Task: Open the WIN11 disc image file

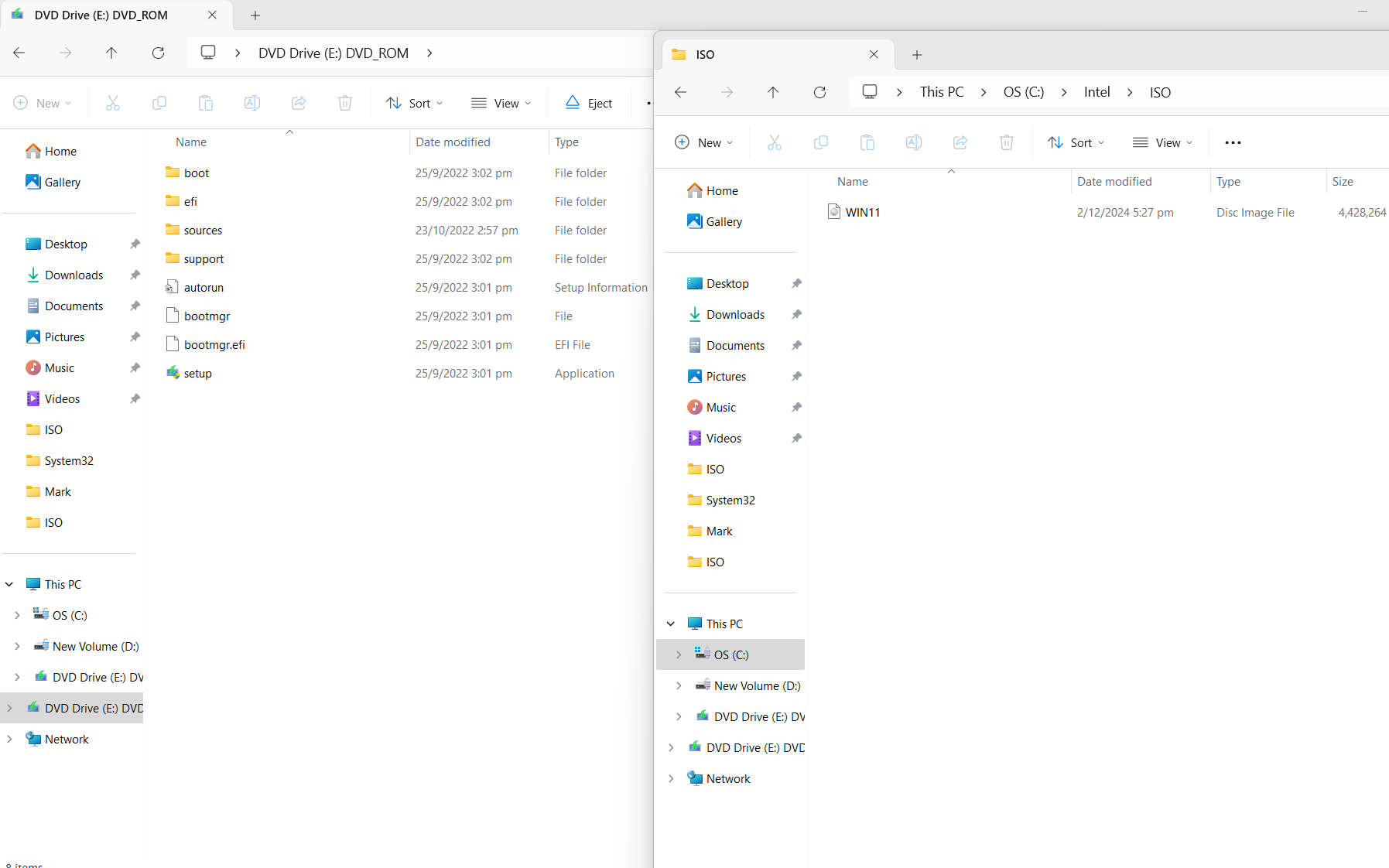Action: point(862,211)
